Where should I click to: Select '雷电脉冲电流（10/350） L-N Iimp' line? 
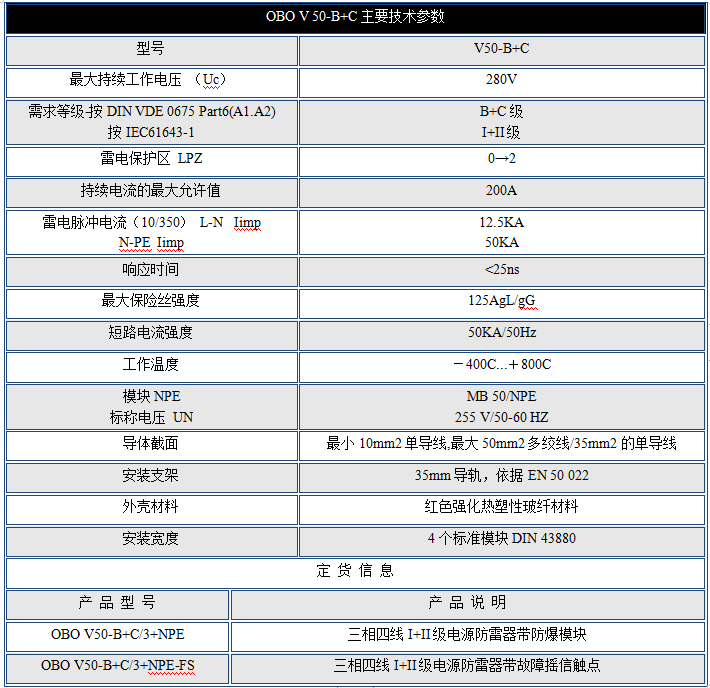(151, 222)
